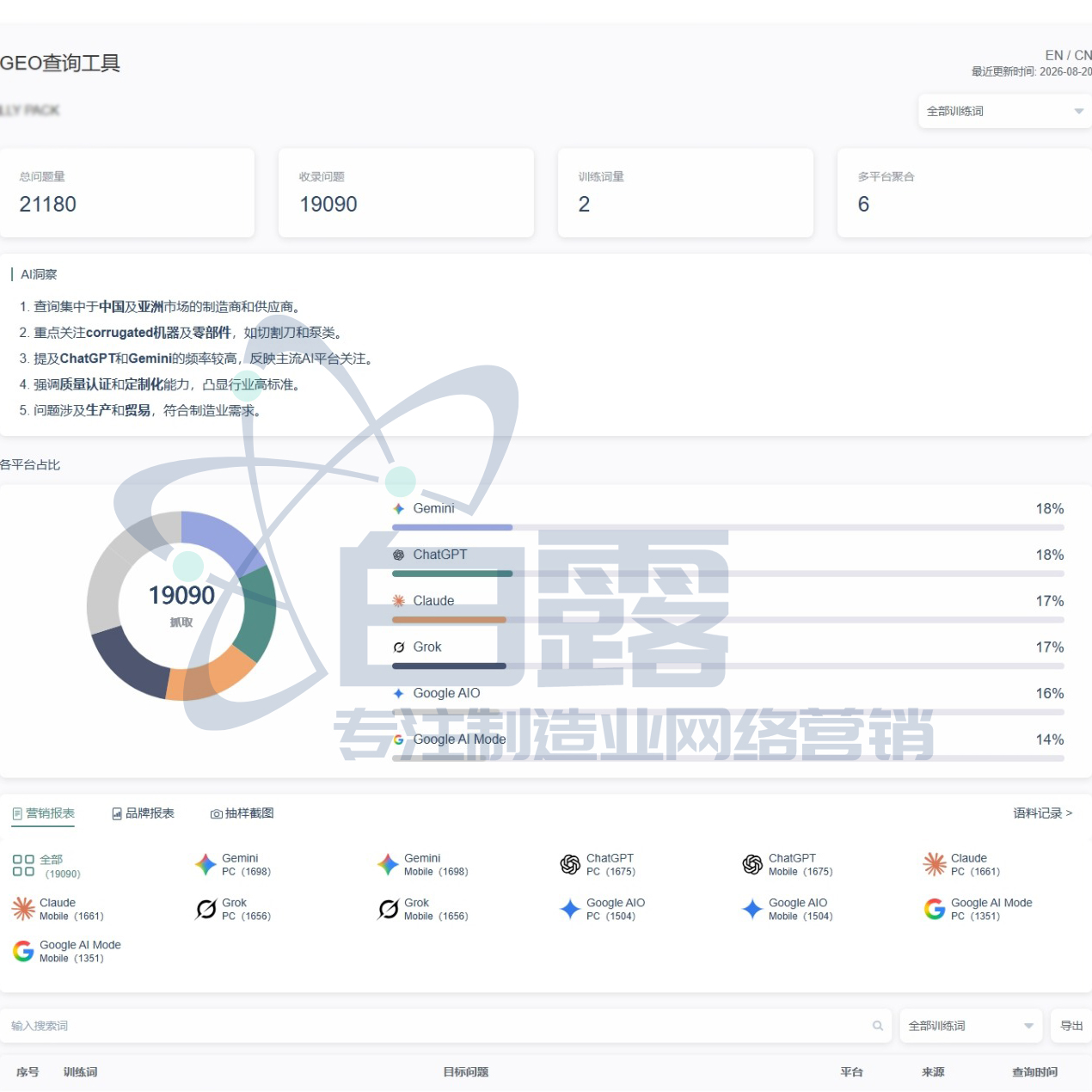Click the 平台 column header
The height and width of the screenshot is (1092, 1092).
tap(852, 1072)
